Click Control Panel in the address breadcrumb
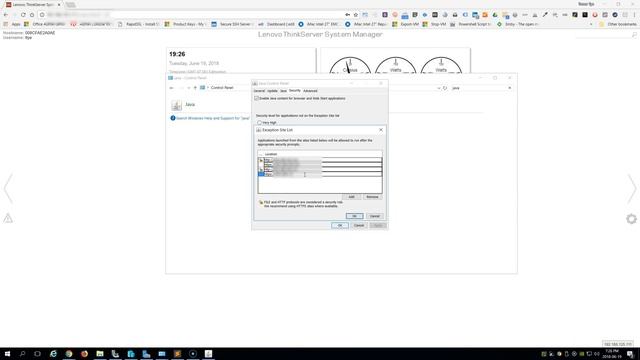This screenshot has width=640, height=360. [x=222, y=88]
